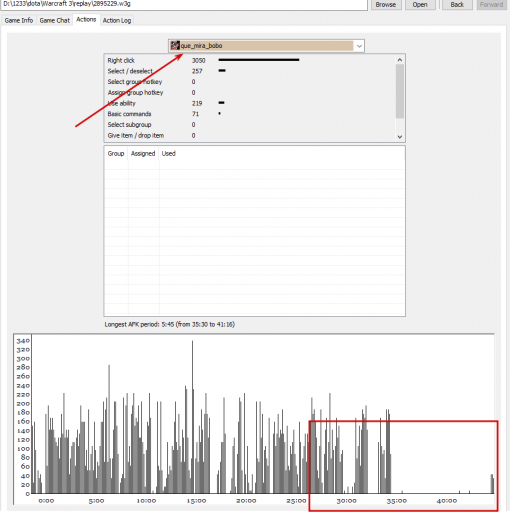Image resolution: width=510 pixels, height=512 pixels.
Task: Click the Right click bar indicator
Action: [x=259, y=60]
